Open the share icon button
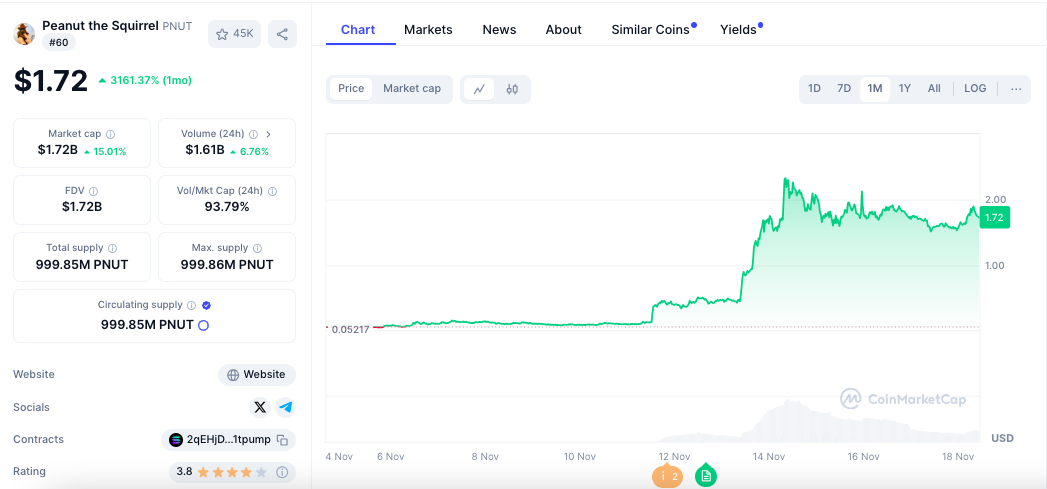The width and height of the screenshot is (1047, 489). point(282,34)
